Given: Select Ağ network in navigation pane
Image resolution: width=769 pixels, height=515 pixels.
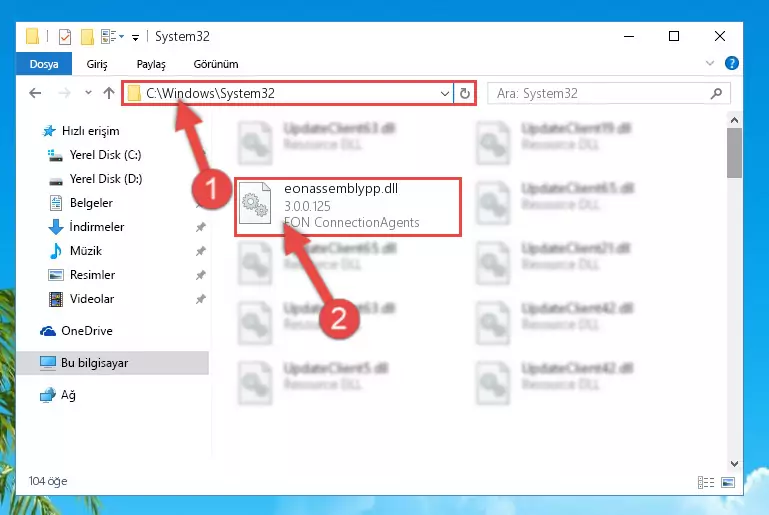Looking at the screenshot, I should click(x=57, y=395).
